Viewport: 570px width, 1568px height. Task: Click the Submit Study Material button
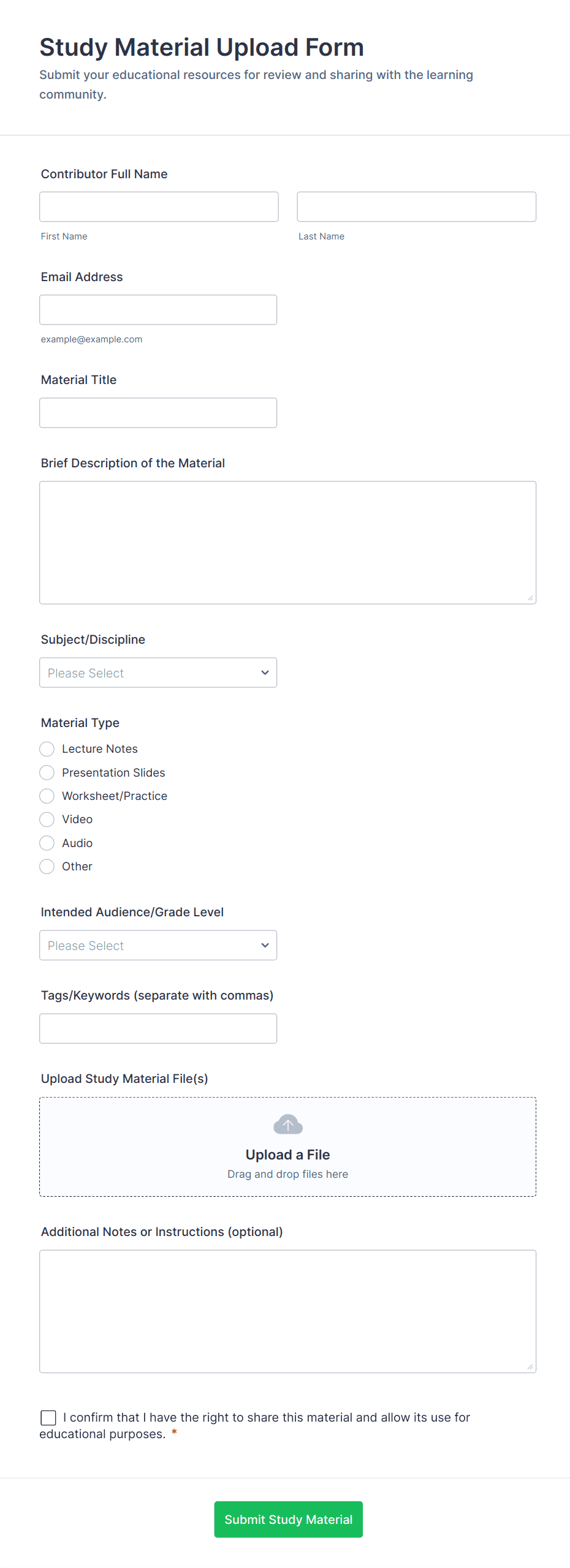288,1519
